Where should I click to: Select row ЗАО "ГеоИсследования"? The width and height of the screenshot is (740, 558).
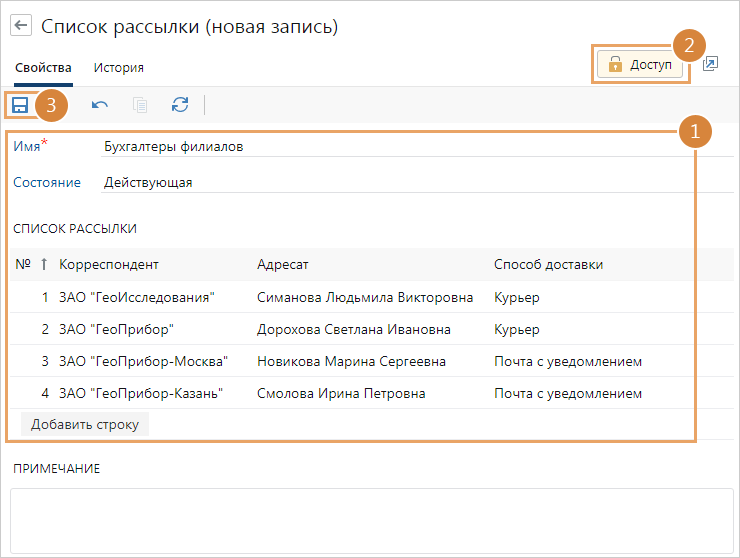pos(137,297)
